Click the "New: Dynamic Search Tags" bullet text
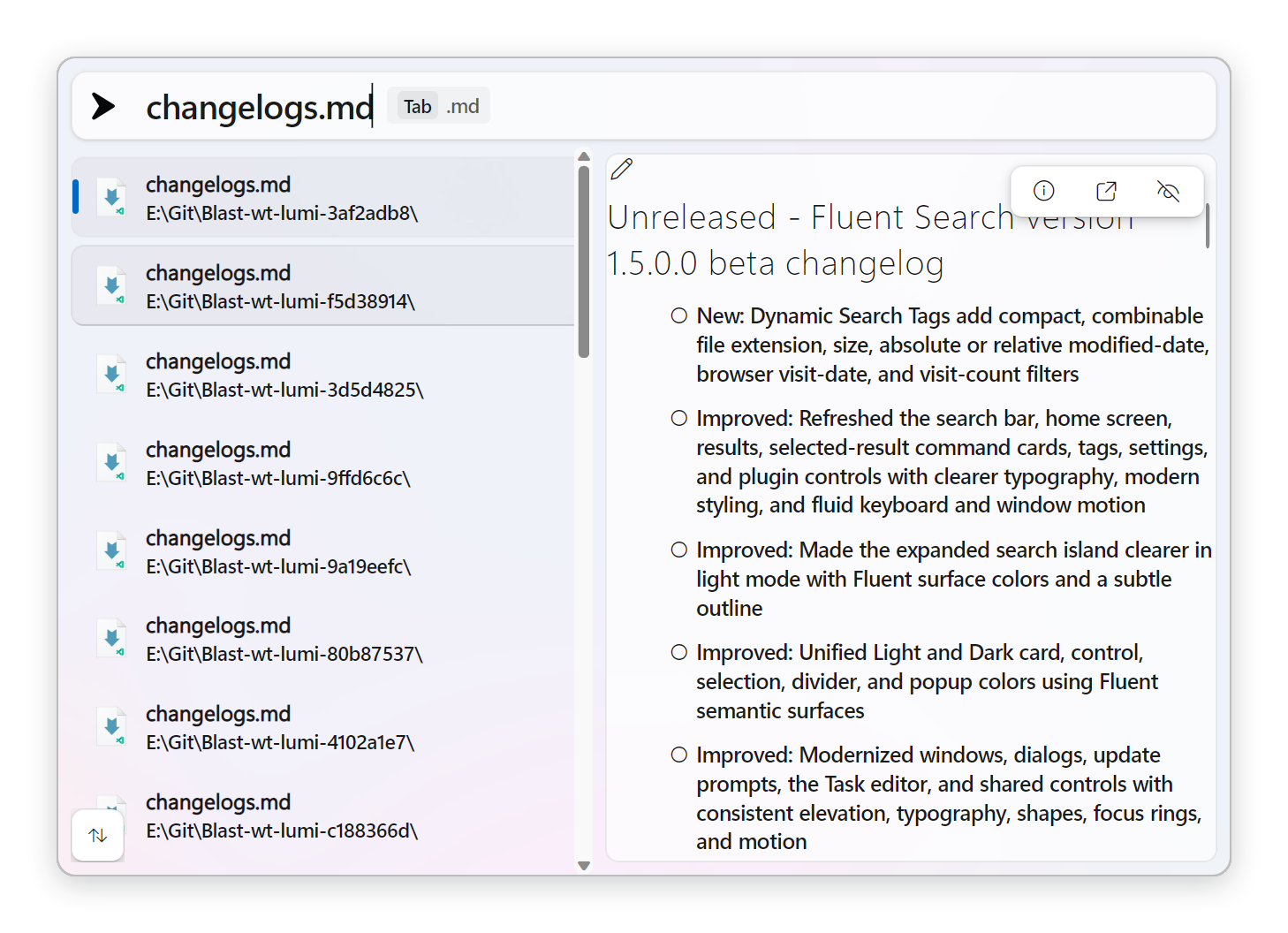Screen dimensions: 1288x933 952,345
